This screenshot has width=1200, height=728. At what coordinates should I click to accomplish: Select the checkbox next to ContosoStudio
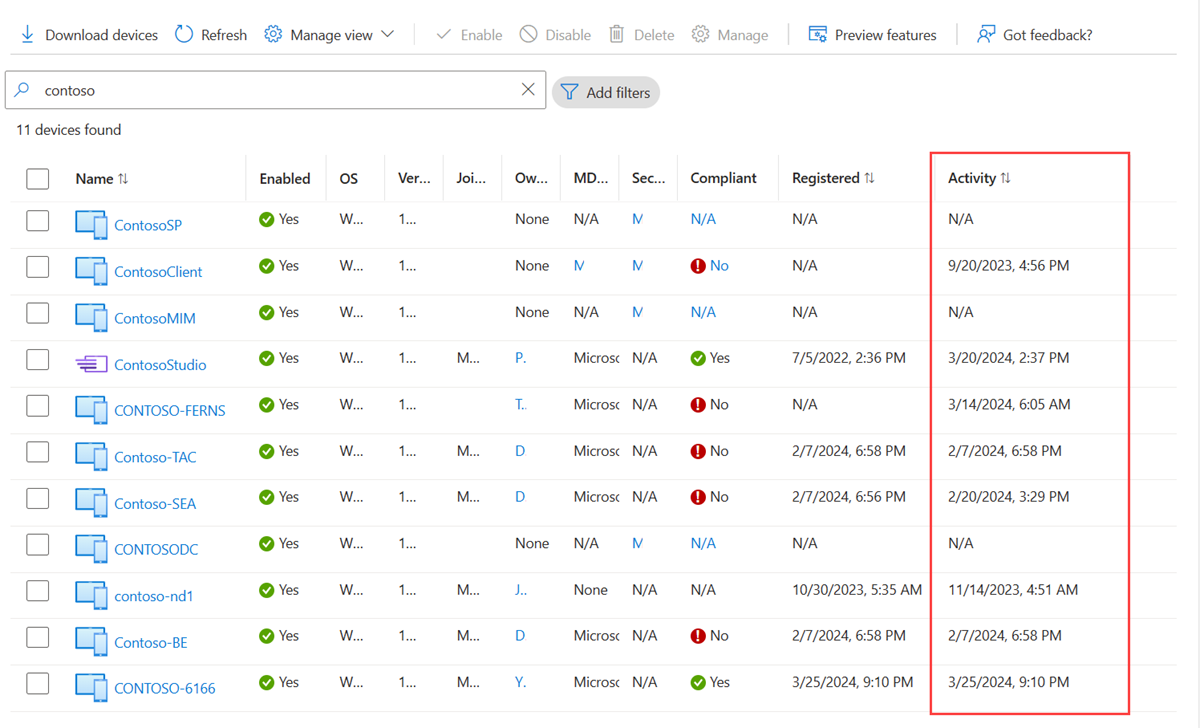[37, 359]
